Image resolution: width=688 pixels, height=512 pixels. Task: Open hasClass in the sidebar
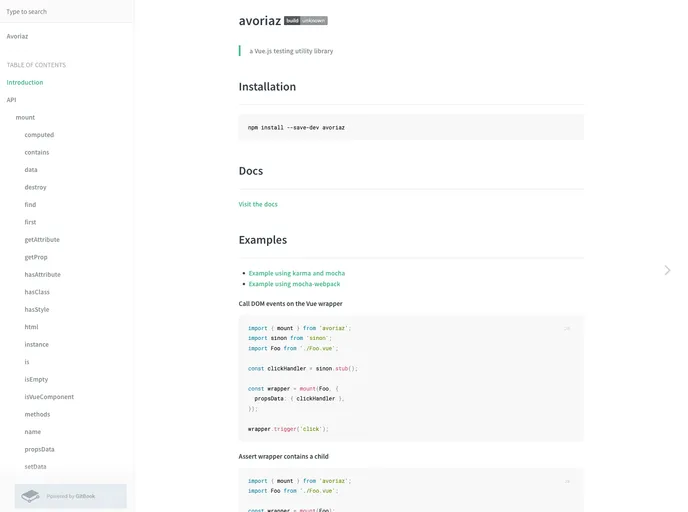(37, 292)
